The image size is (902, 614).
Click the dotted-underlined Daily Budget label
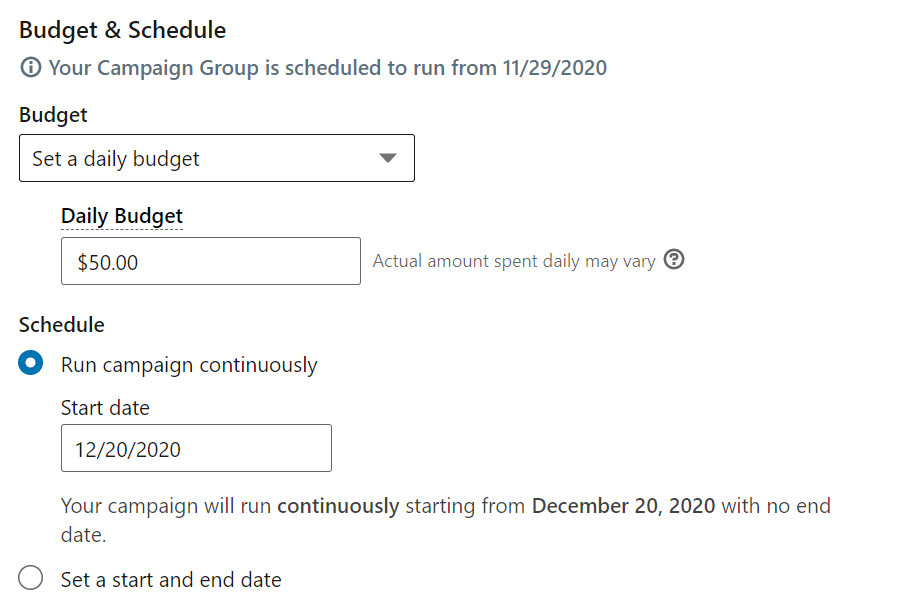coord(122,216)
